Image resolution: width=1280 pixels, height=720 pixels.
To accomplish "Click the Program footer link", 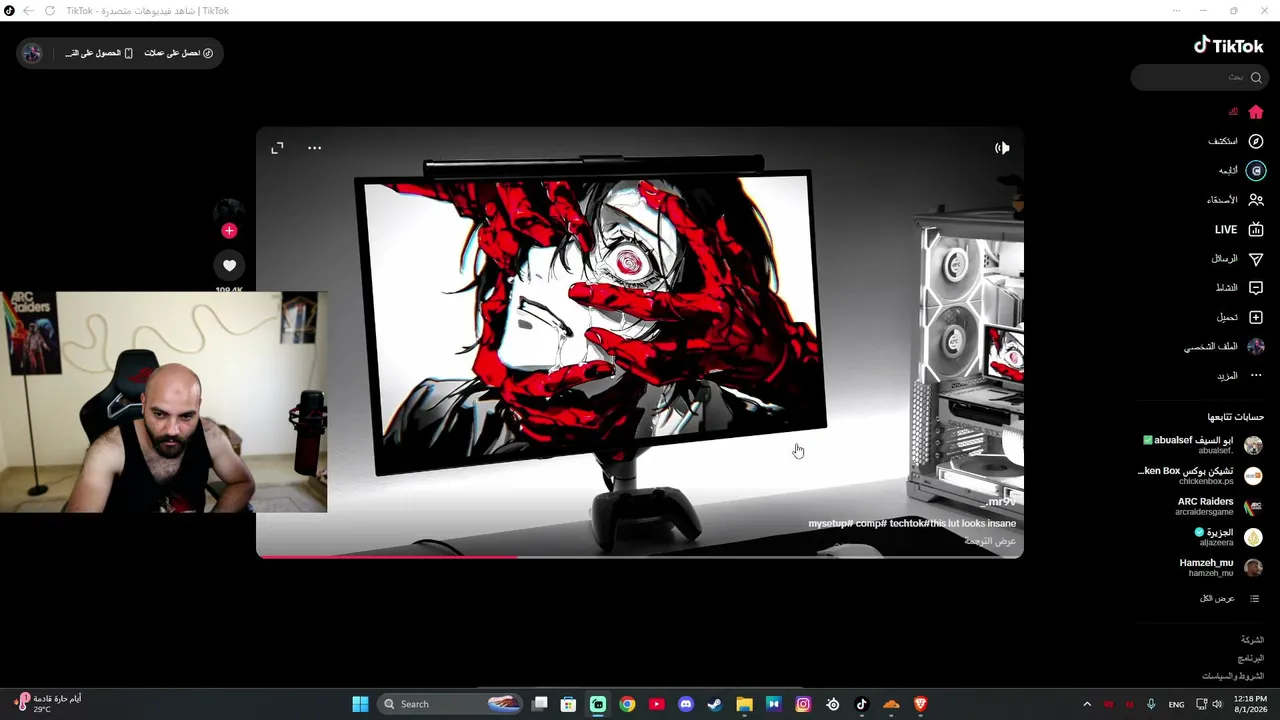I will (1251, 658).
